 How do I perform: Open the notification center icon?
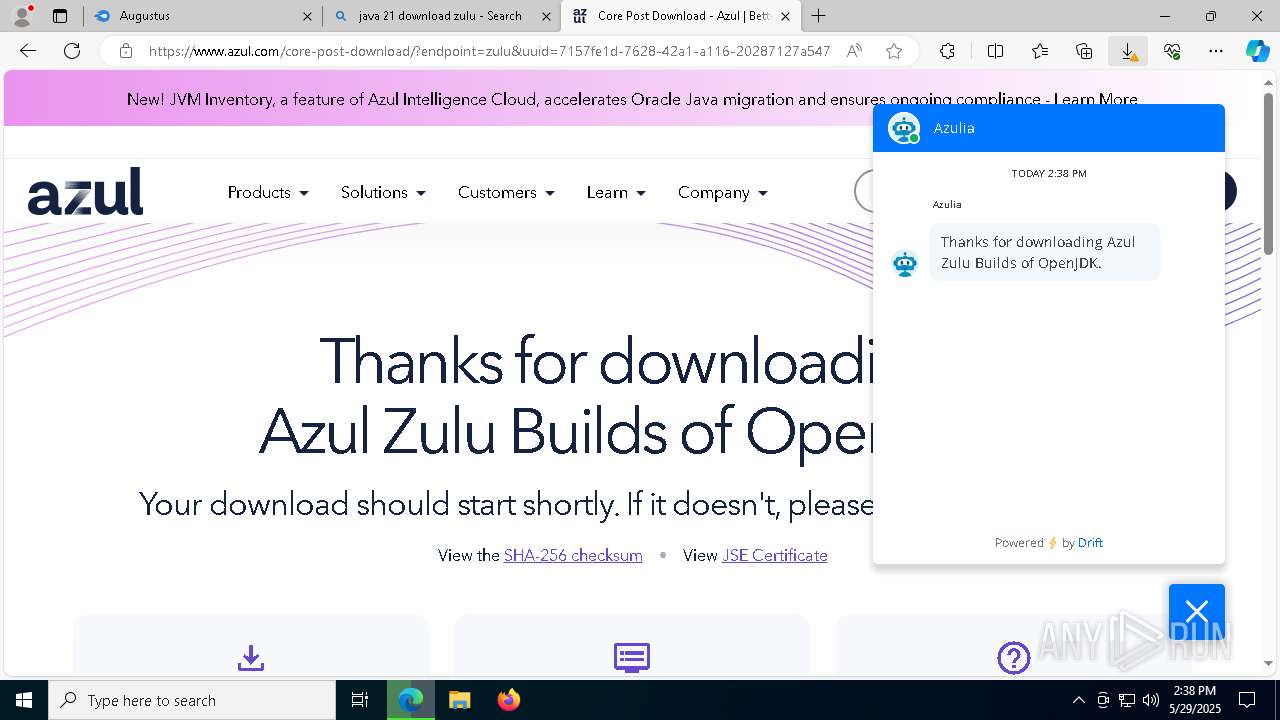1247,700
